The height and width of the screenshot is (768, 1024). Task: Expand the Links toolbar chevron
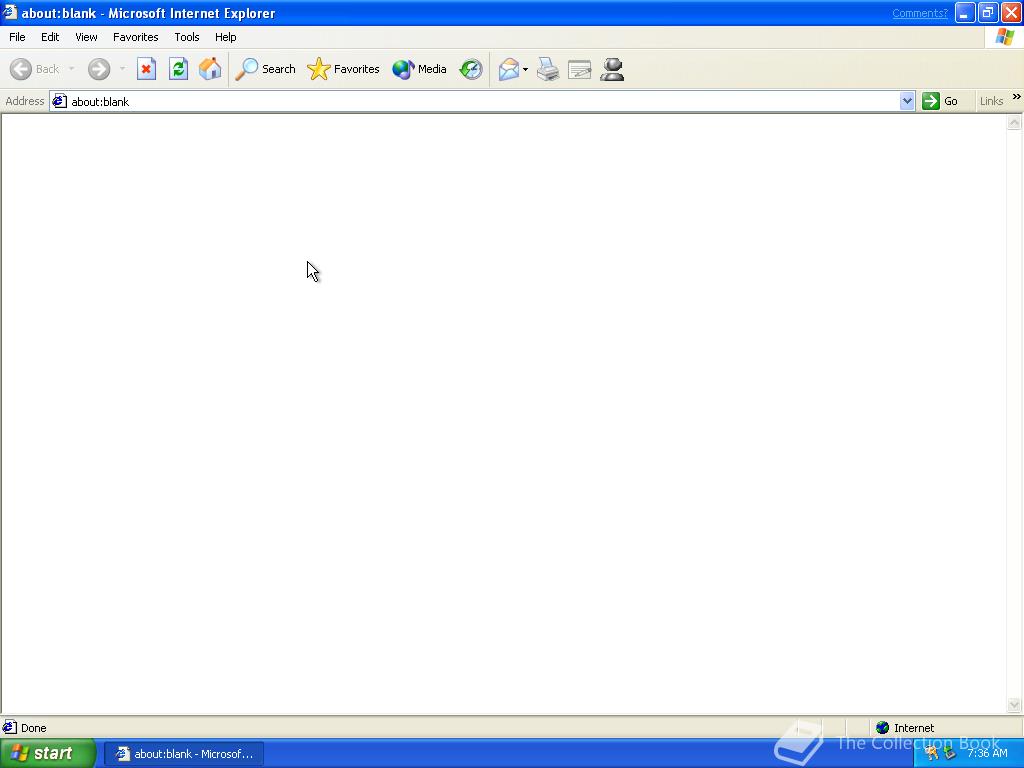tap(1016, 97)
